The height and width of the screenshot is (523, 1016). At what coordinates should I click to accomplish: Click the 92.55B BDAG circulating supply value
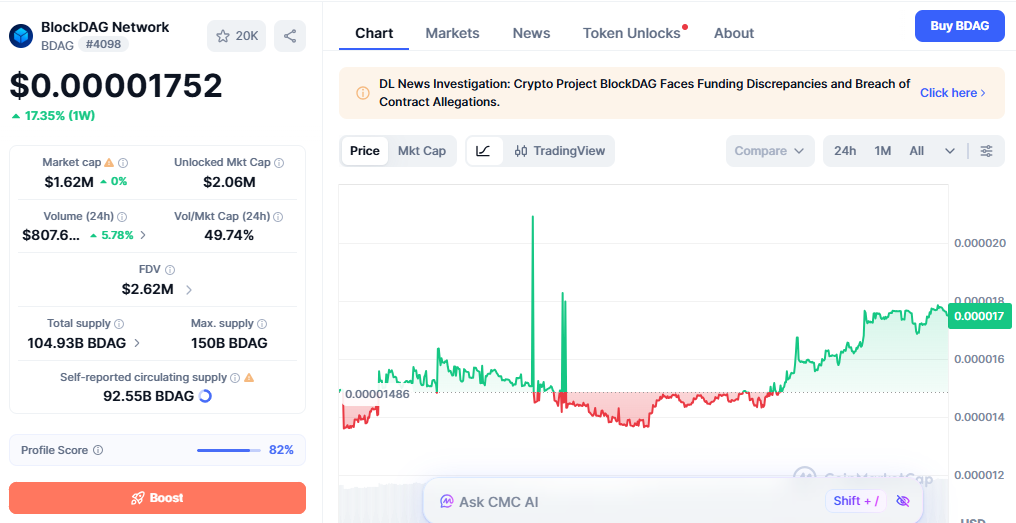point(148,396)
